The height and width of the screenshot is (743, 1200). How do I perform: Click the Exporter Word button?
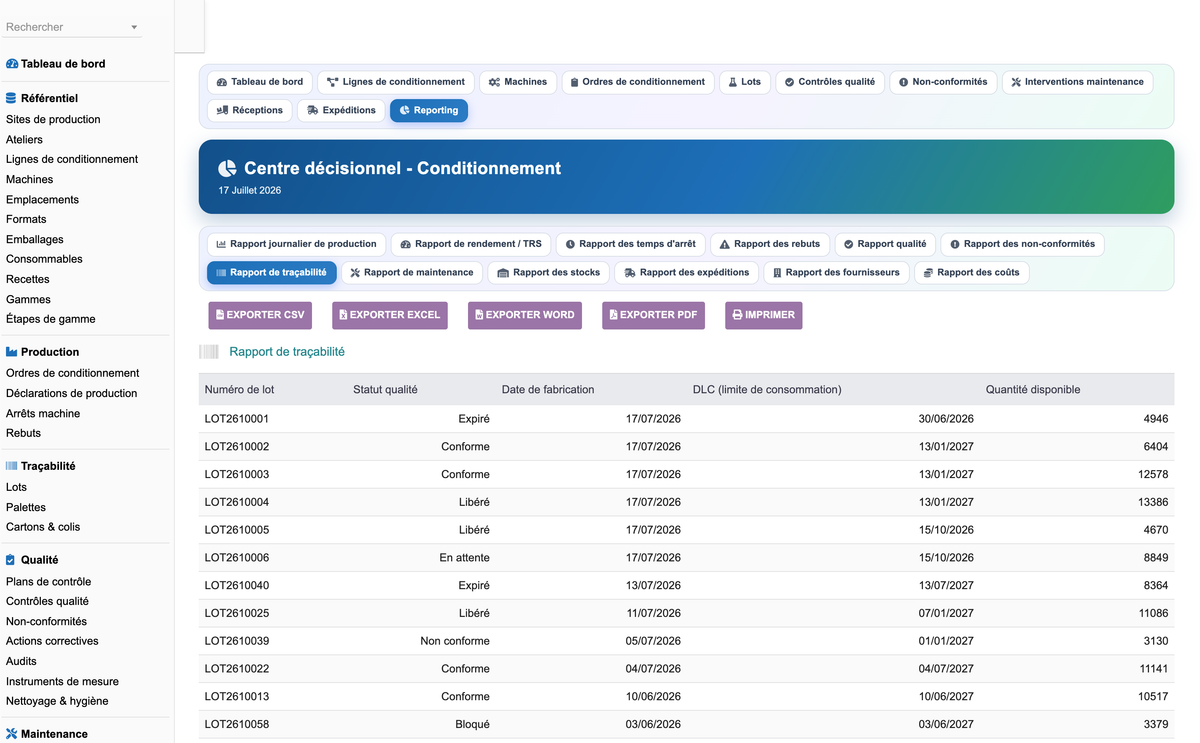coord(525,315)
